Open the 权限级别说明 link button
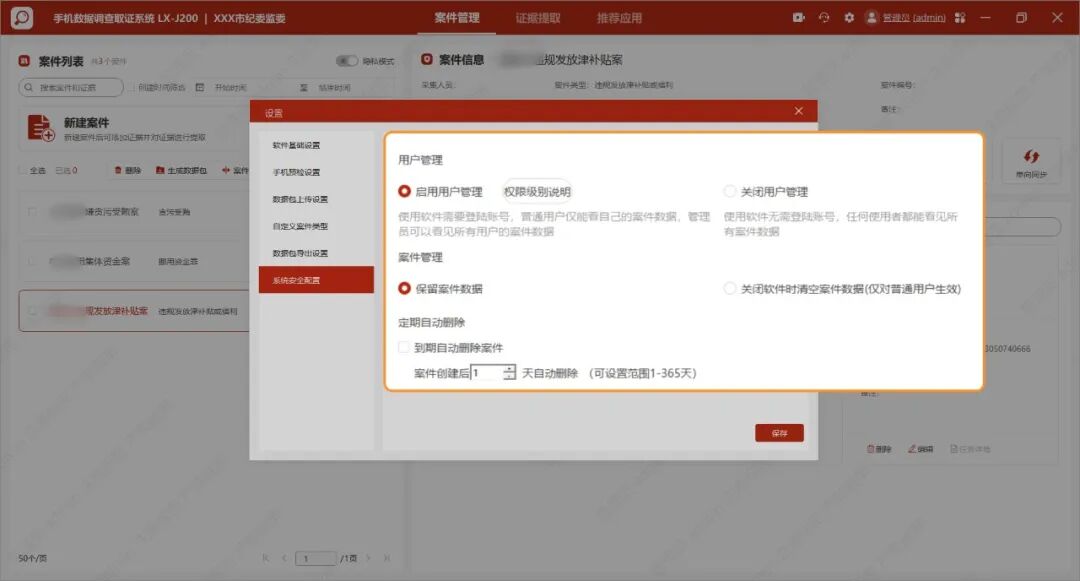Image resolution: width=1080 pixels, height=581 pixels. coord(537,191)
